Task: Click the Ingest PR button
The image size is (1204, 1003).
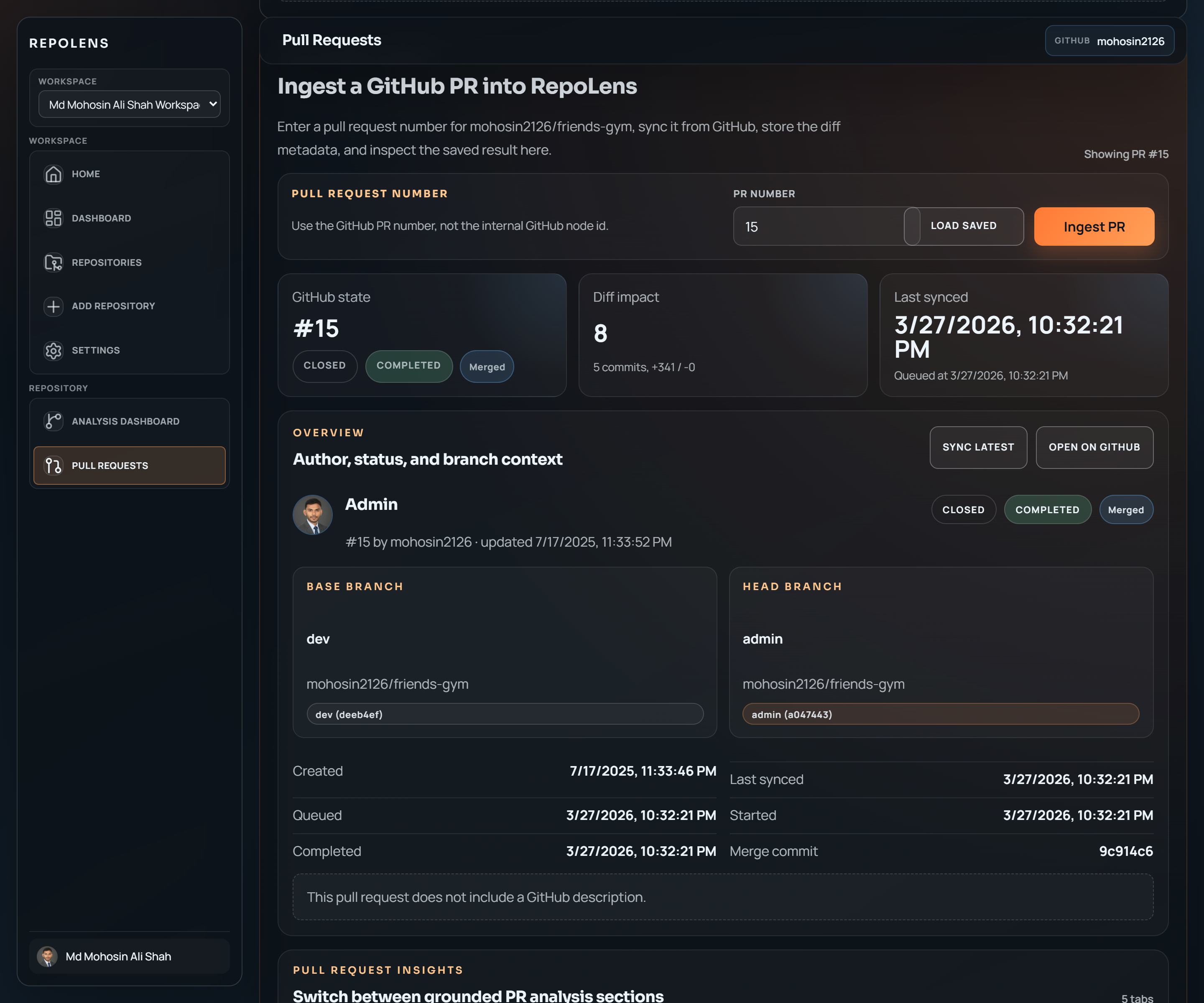Action: (1094, 227)
